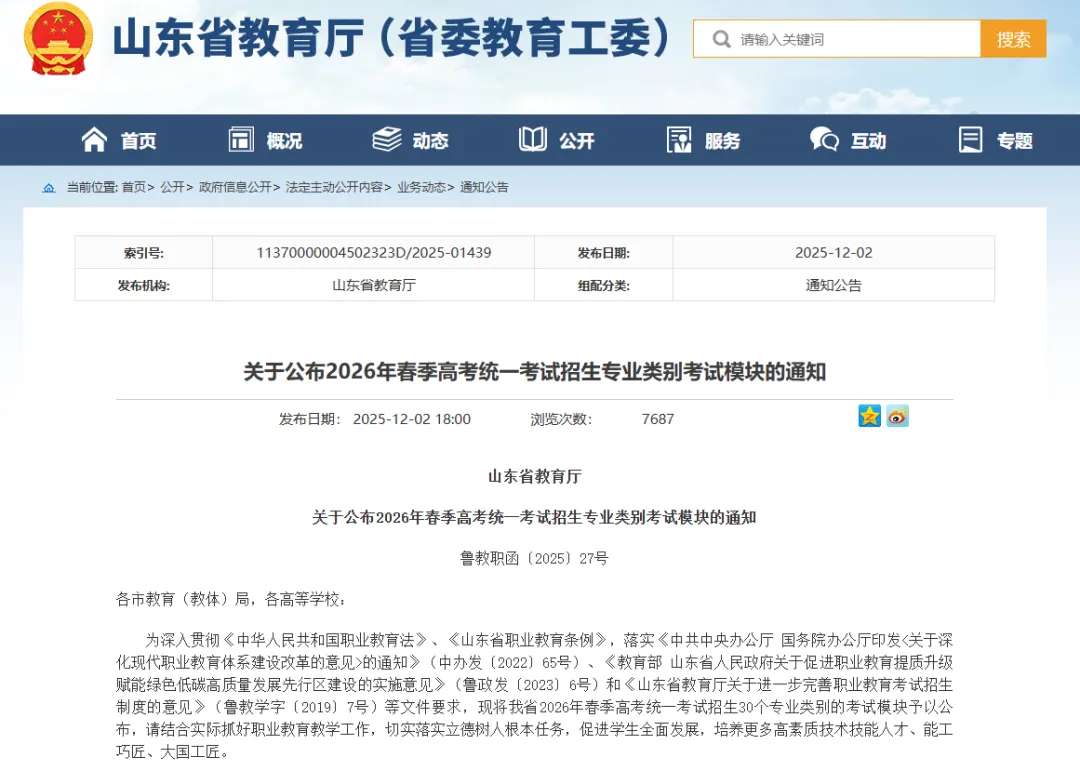Viewport: 1080px width, 784px height.
Task: Click the large bold article headline
Action: pyautogui.click(x=534, y=372)
